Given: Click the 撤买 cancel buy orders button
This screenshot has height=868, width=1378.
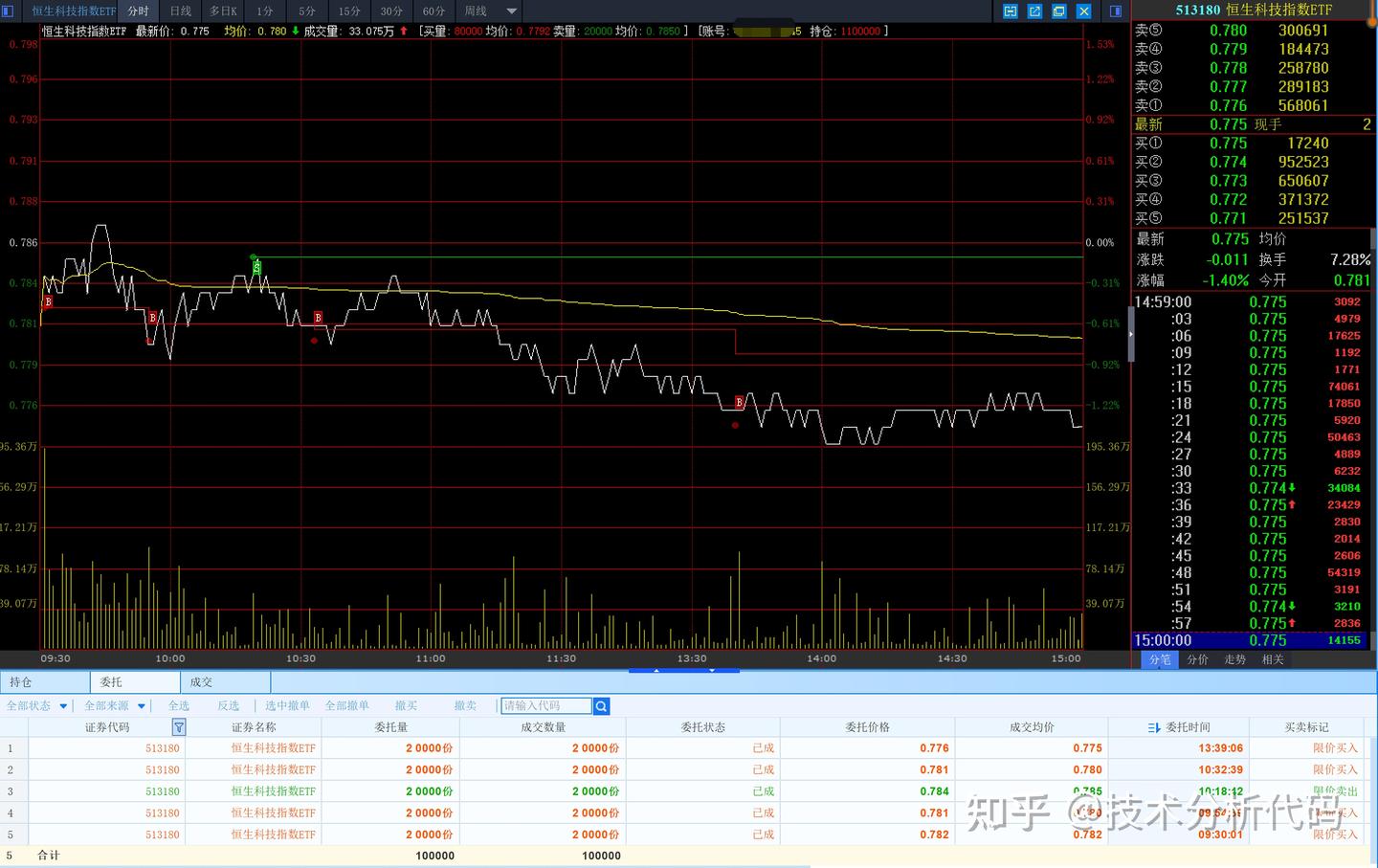Looking at the screenshot, I should point(406,706).
